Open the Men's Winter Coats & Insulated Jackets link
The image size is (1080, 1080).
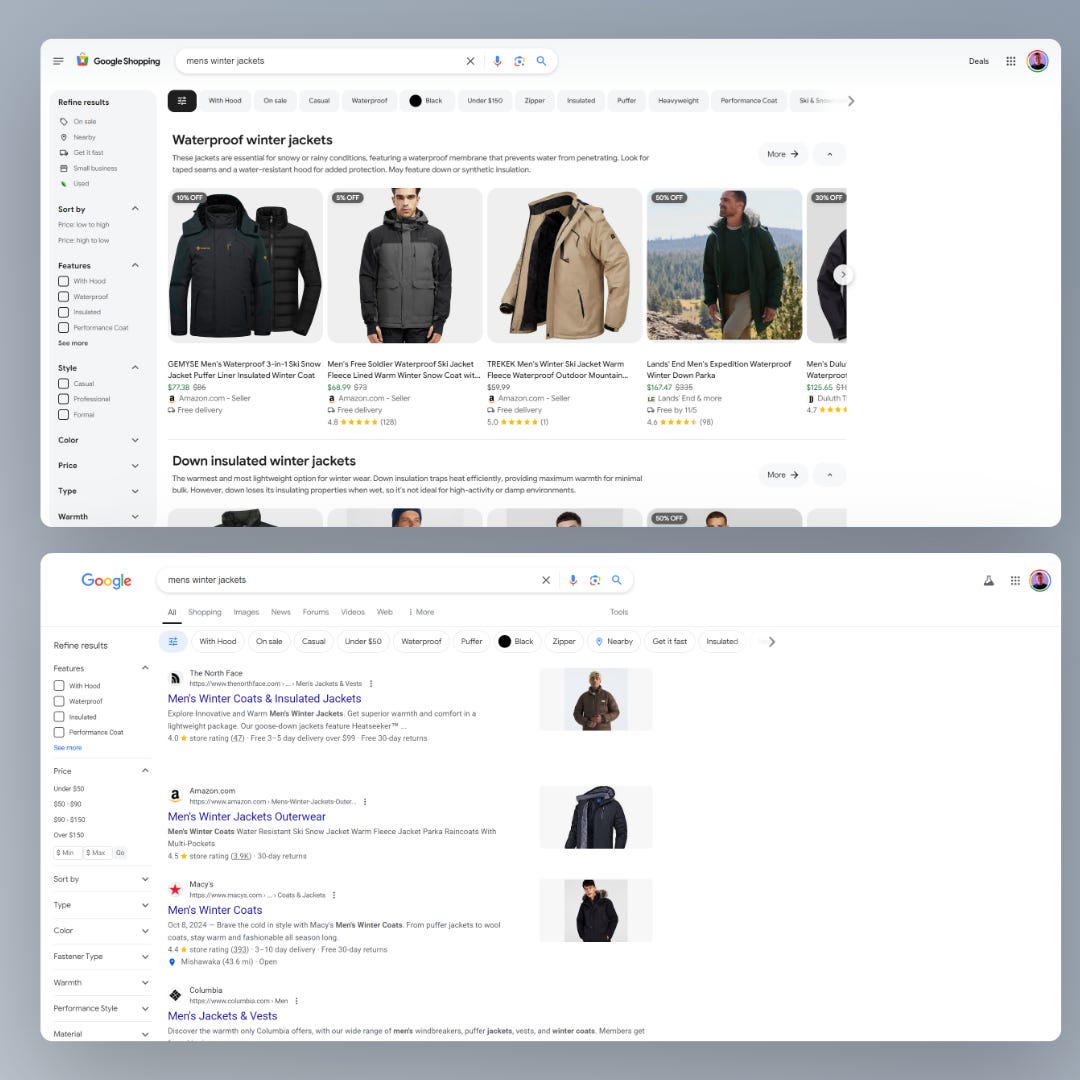coord(264,699)
